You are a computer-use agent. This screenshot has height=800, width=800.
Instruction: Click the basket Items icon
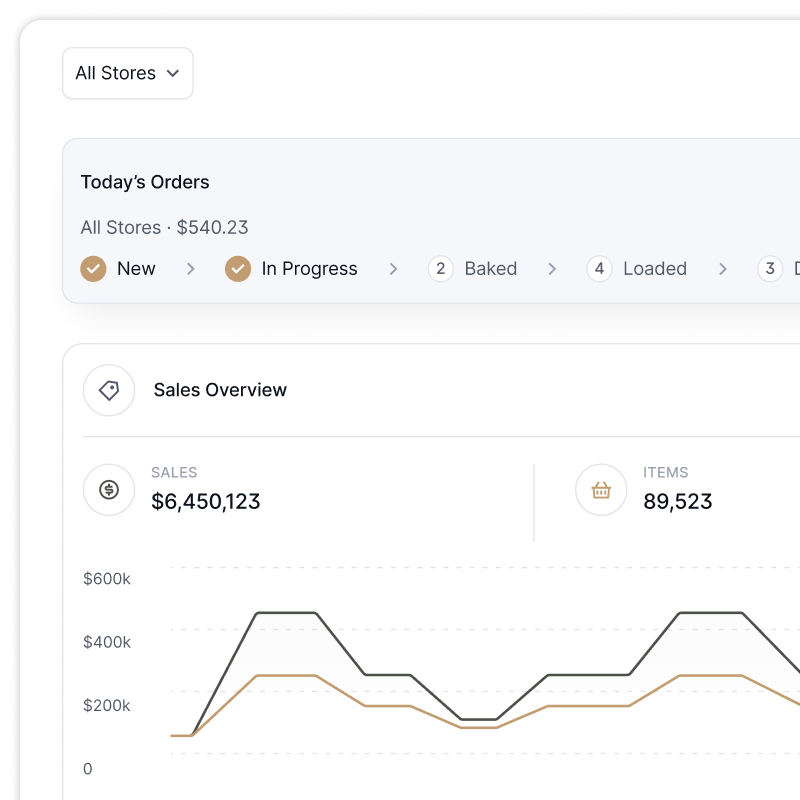tap(601, 490)
